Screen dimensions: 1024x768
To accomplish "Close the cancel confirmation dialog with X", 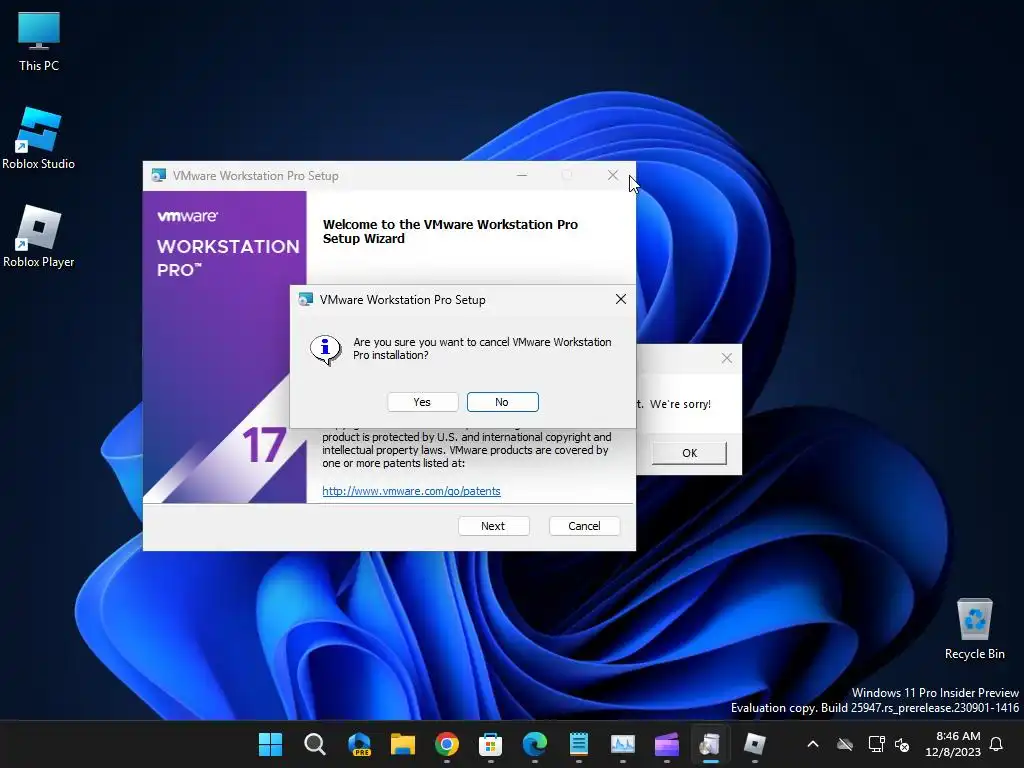I will point(620,299).
